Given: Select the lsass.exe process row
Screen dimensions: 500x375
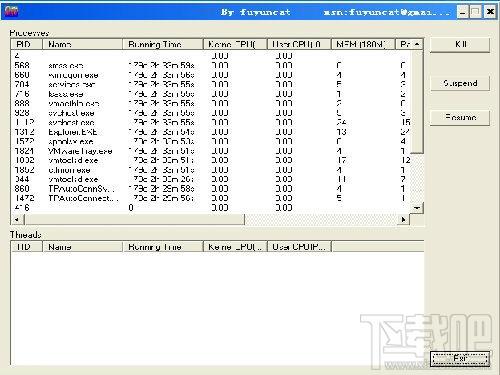Looking at the screenshot, I should (211, 94).
